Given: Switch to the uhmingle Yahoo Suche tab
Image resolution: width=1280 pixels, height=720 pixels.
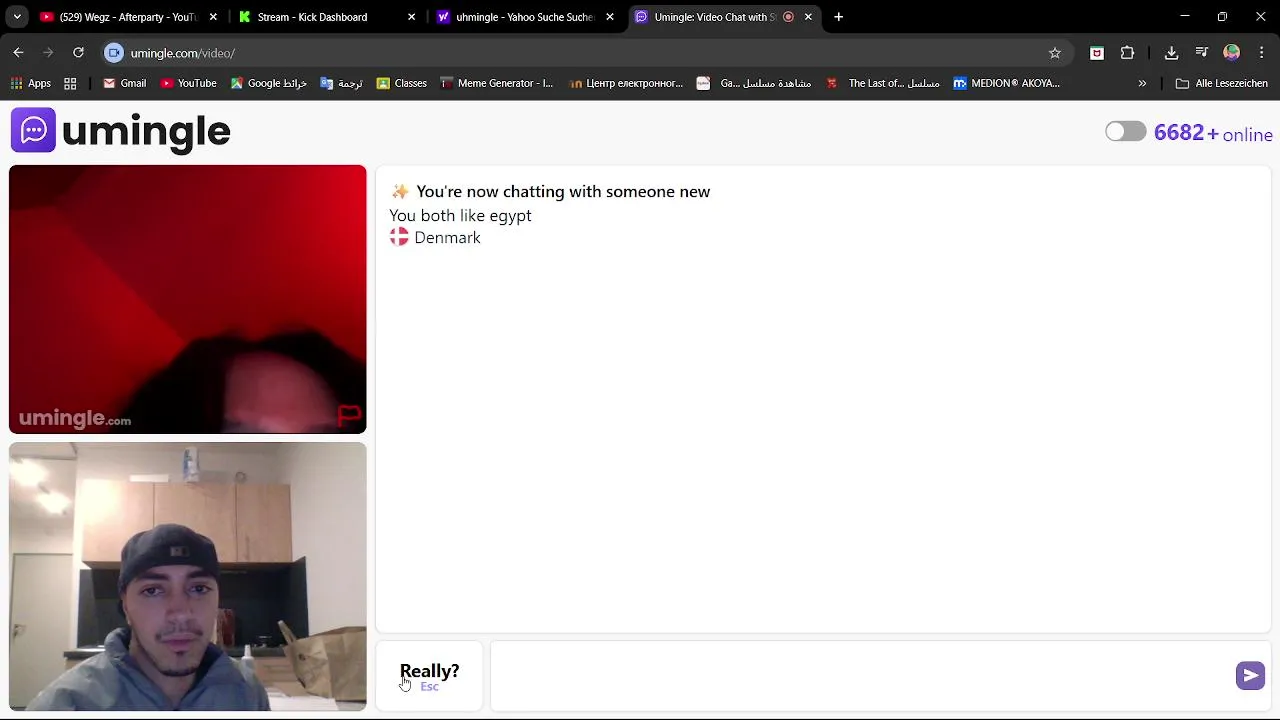Looking at the screenshot, I should 524,17.
